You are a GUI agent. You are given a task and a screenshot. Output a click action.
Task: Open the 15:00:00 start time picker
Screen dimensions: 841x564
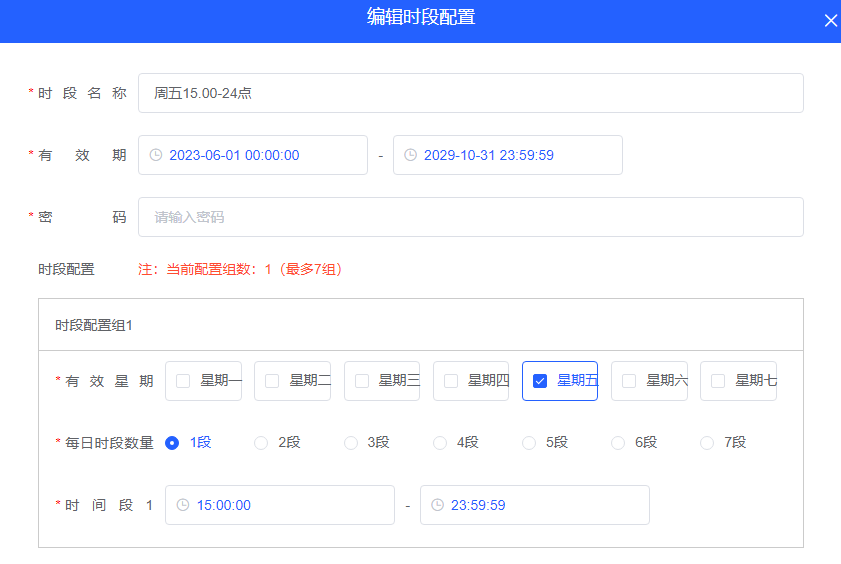point(285,505)
